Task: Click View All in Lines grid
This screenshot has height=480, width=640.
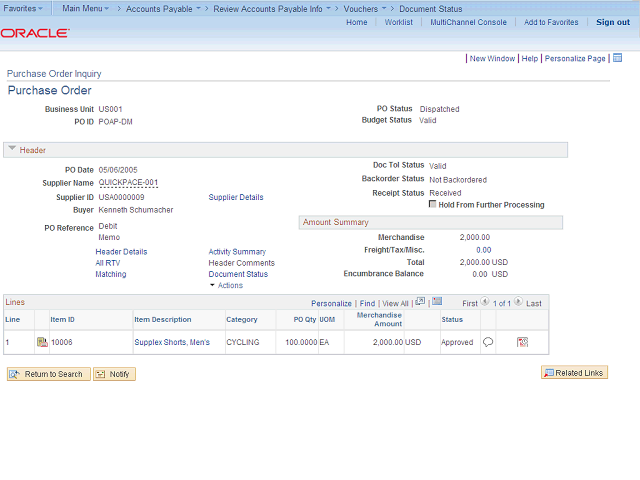Action: click(x=395, y=303)
